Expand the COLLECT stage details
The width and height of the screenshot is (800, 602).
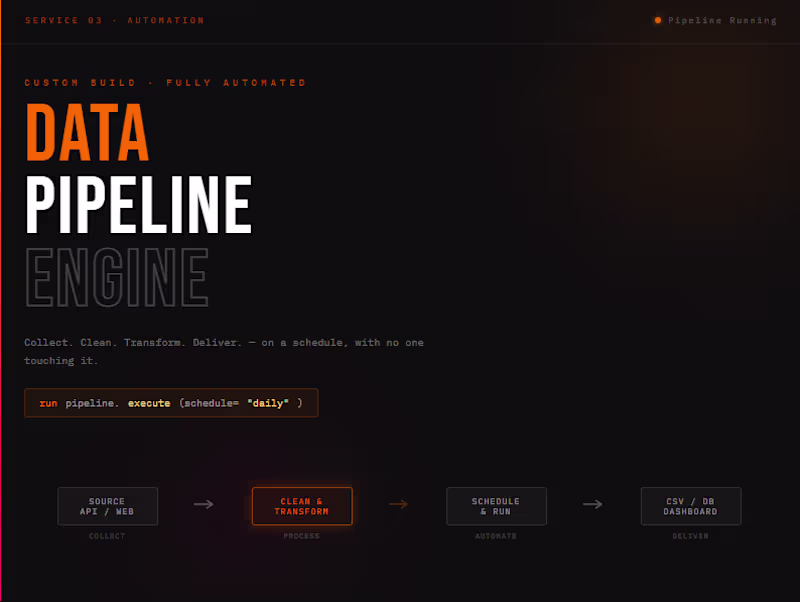click(107, 536)
